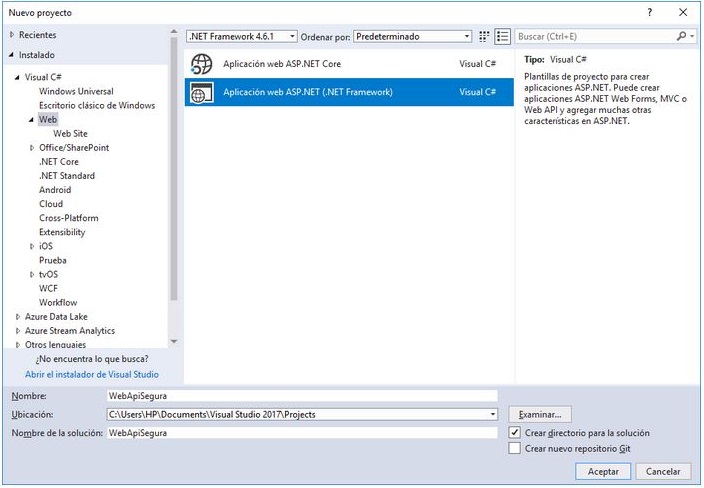Image resolution: width=704 pixels, height=488 pixels.
Task: Open the Ordenar por Predeterminado dropdown
Action: click(x=413, y=36)
